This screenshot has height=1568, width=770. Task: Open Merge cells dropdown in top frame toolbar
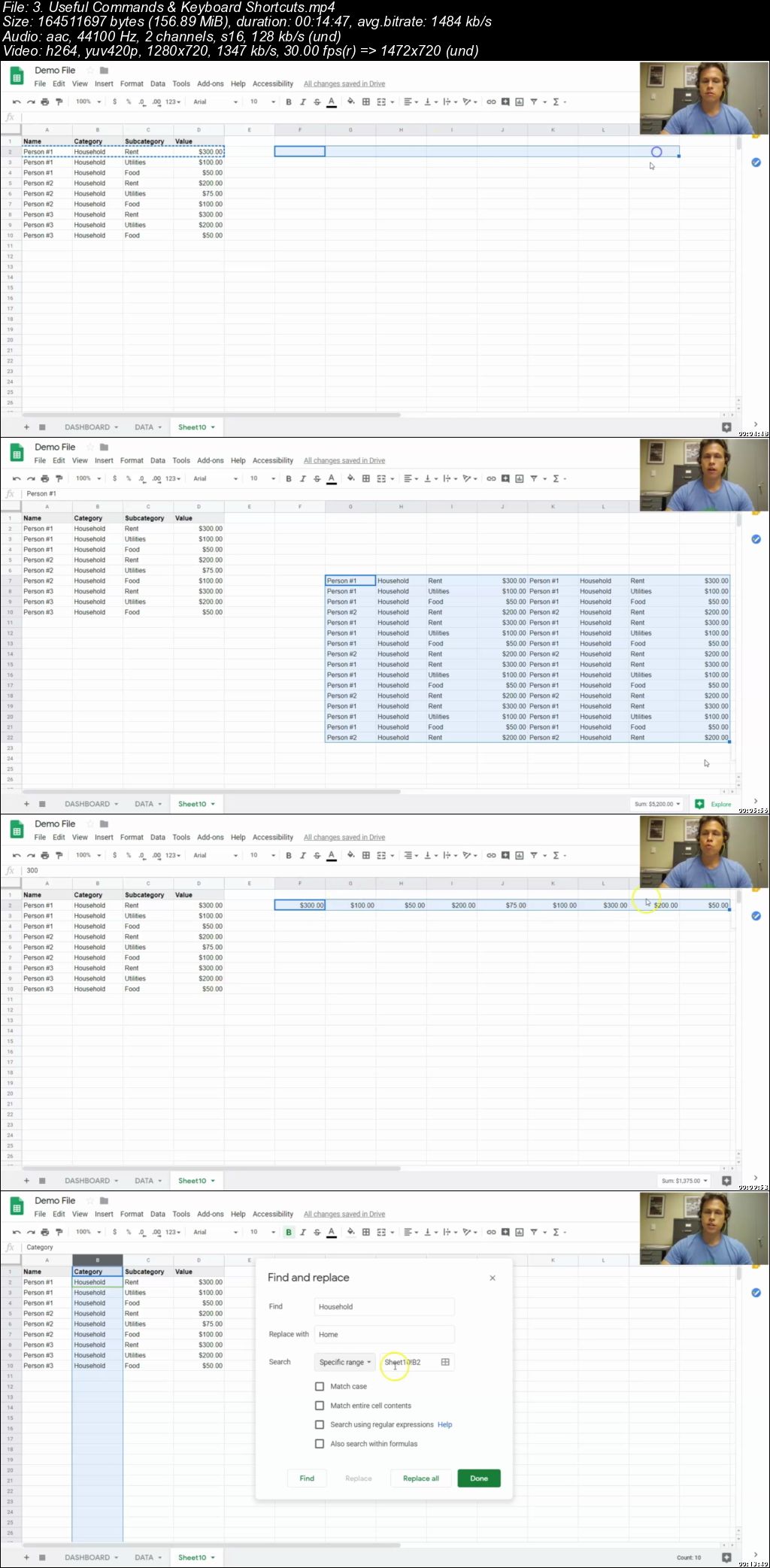click(x=385, y=102)
